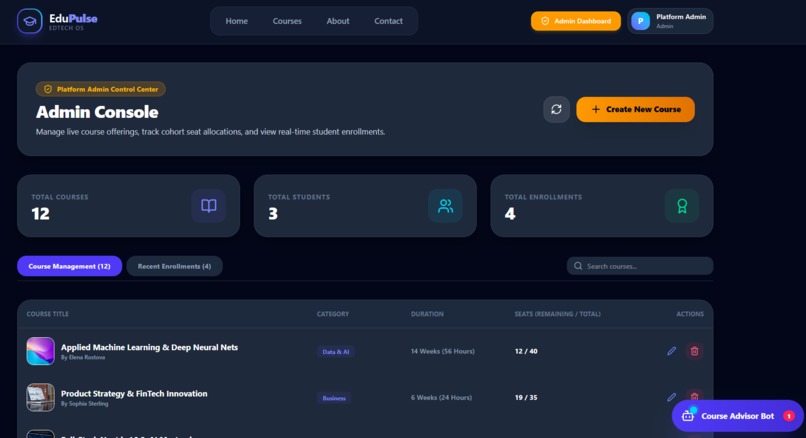This screenshot has width=806, height=438.
Task: Select the Total Courses value 12
Action: 40,213
